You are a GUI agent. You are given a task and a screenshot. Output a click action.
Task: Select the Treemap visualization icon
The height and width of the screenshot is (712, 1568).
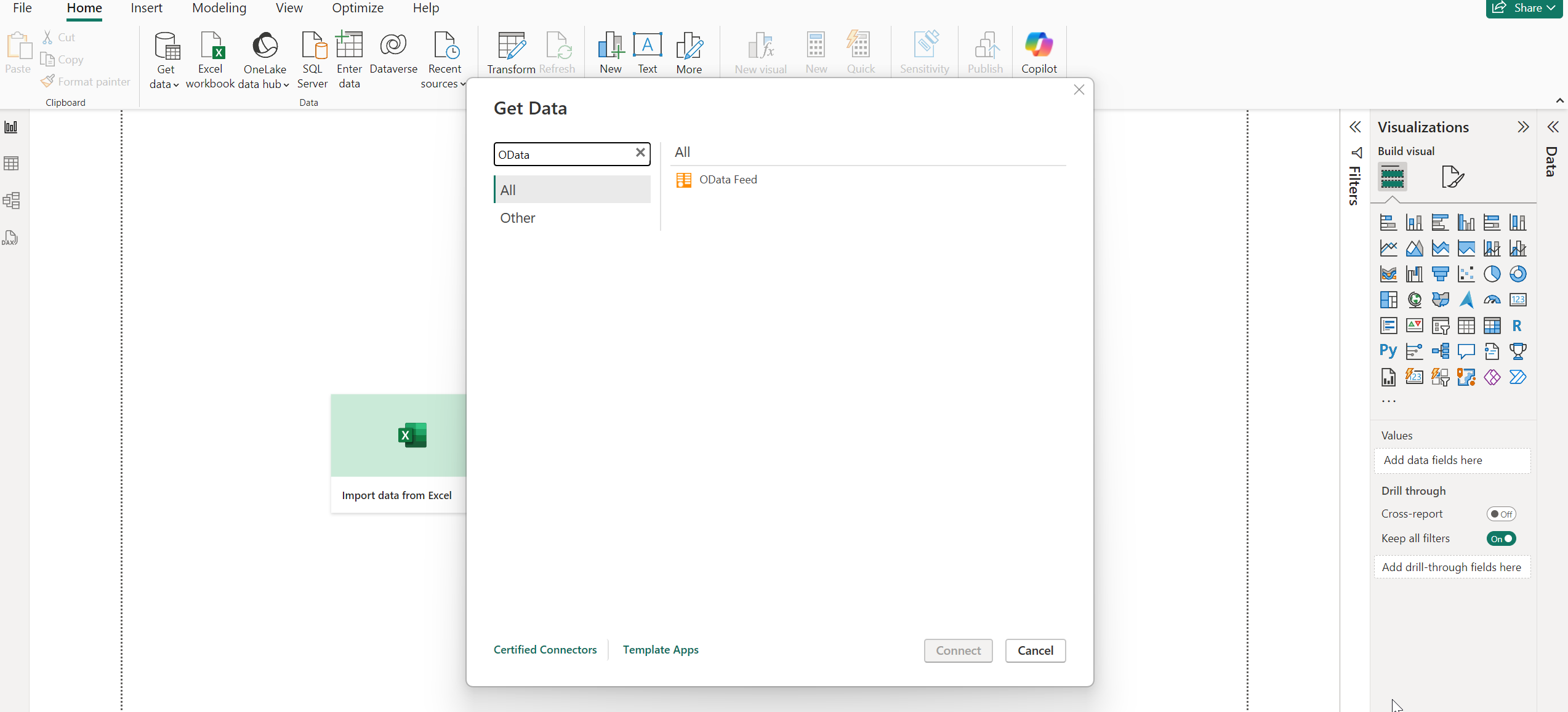1389,300
